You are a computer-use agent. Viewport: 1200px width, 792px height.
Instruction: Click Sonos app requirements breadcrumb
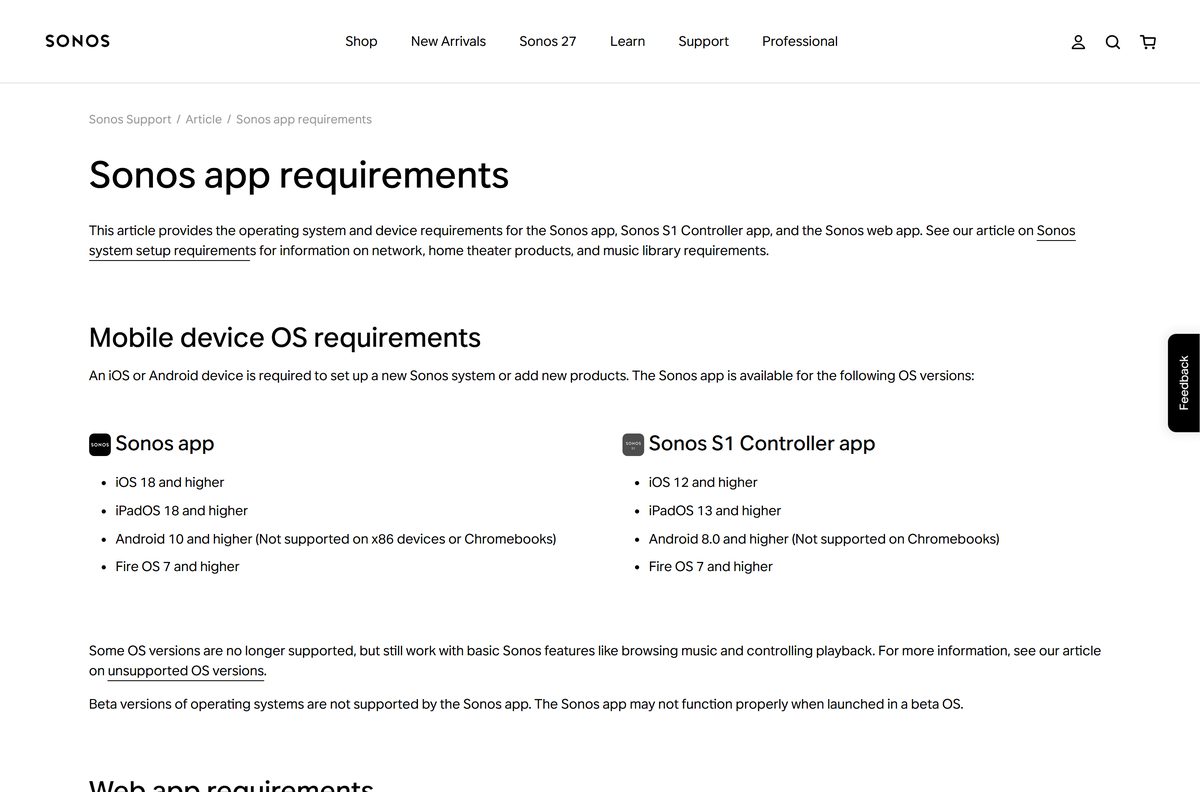pyautogui.click(x=304, y=119)
